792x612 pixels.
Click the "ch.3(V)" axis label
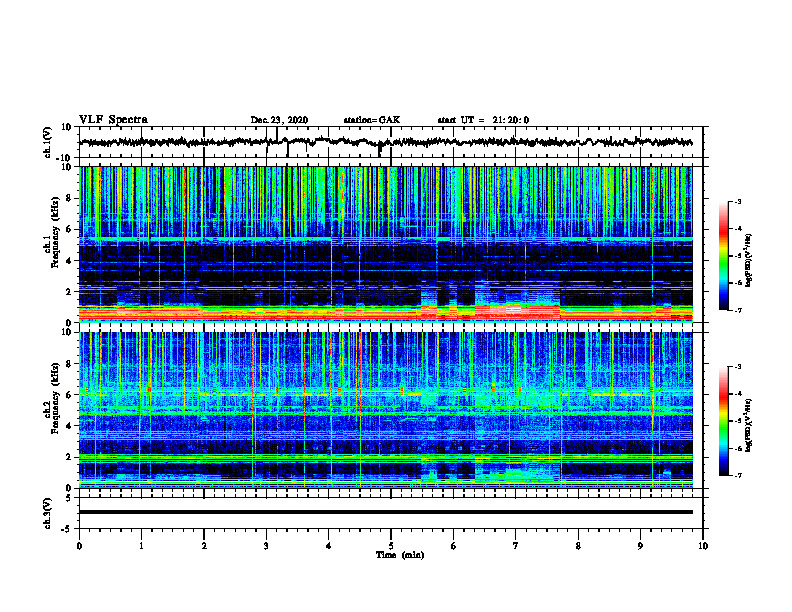pyautogui.click(x=47, y=513)
